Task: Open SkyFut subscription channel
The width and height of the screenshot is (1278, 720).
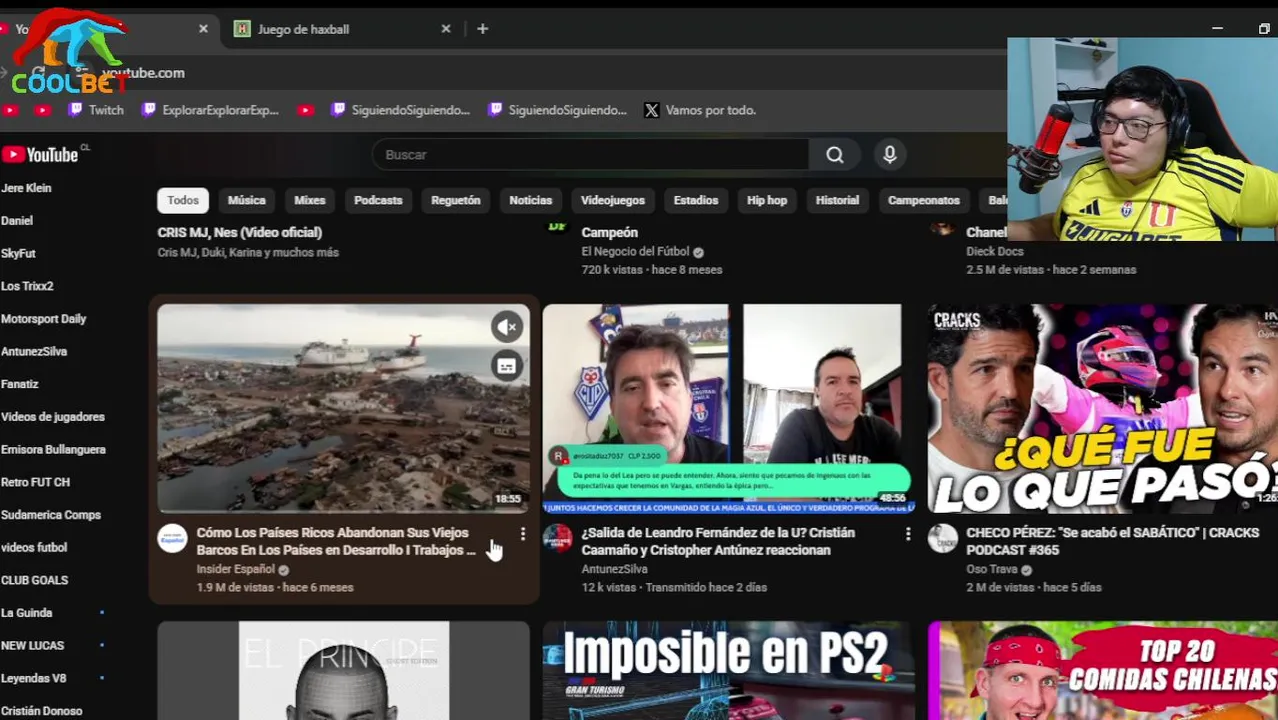Action: point(18,254)
